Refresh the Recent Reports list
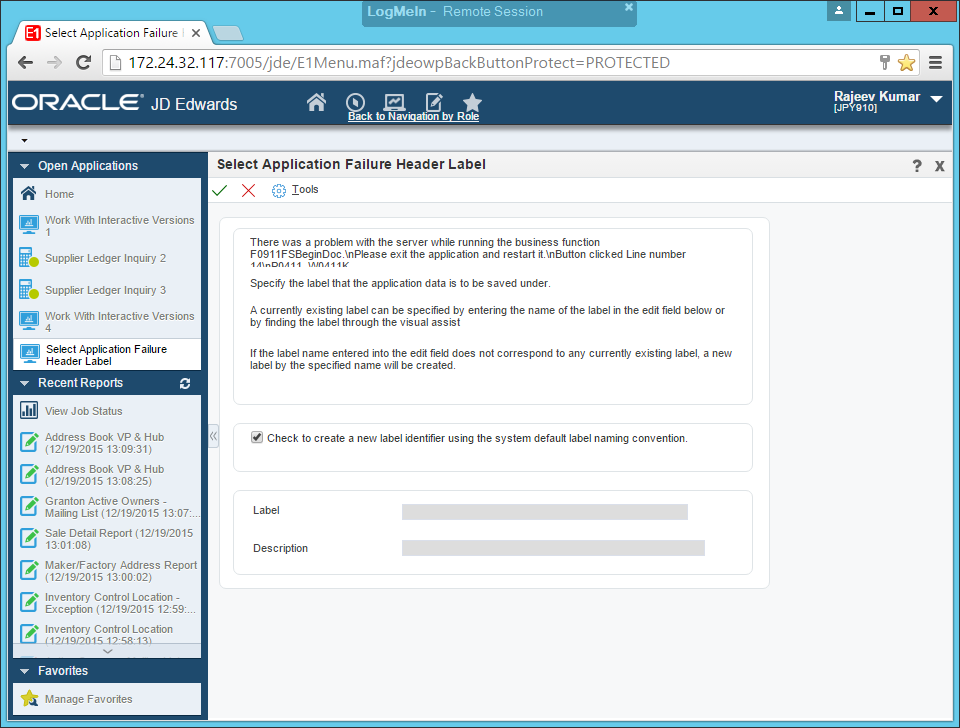 click(x=185, y=383)
